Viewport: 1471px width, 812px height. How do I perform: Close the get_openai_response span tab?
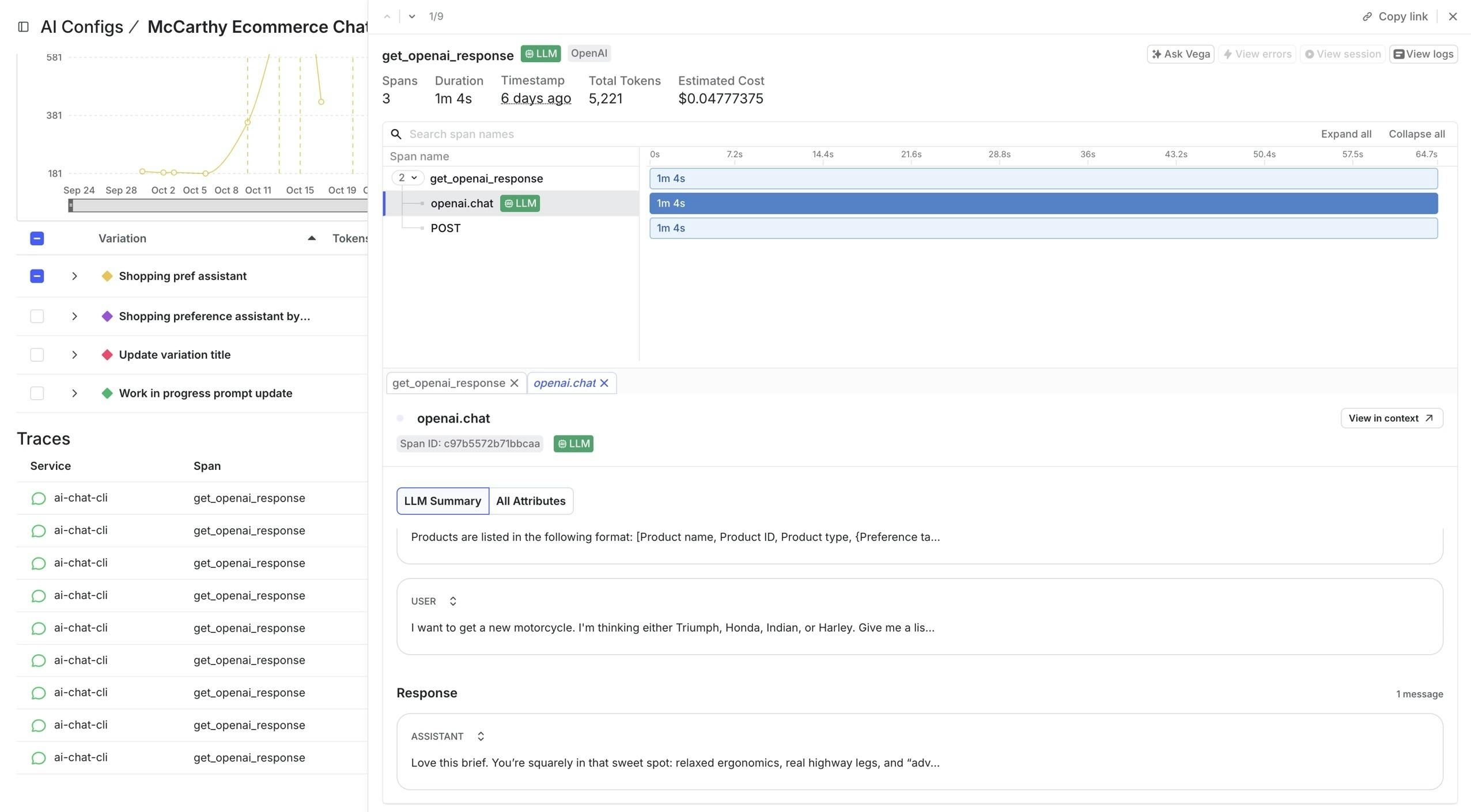(514, 383)
